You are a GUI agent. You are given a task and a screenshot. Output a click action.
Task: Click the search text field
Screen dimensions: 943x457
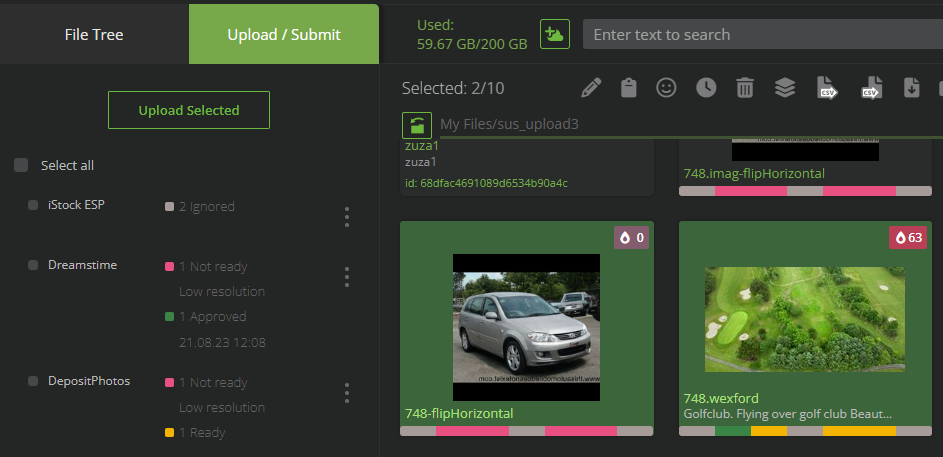coord(760,34)
